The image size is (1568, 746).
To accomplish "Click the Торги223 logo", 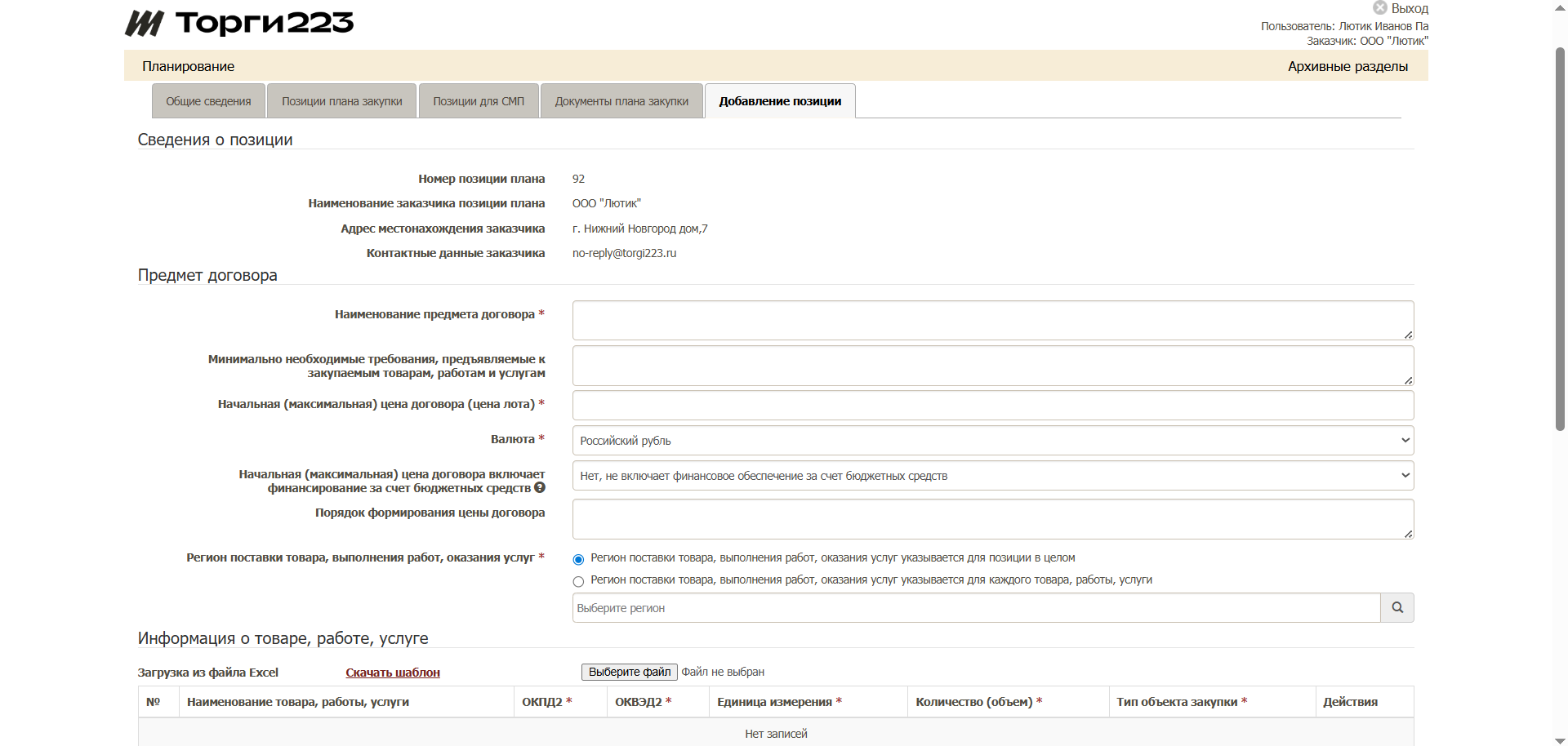I will point(239,23).
